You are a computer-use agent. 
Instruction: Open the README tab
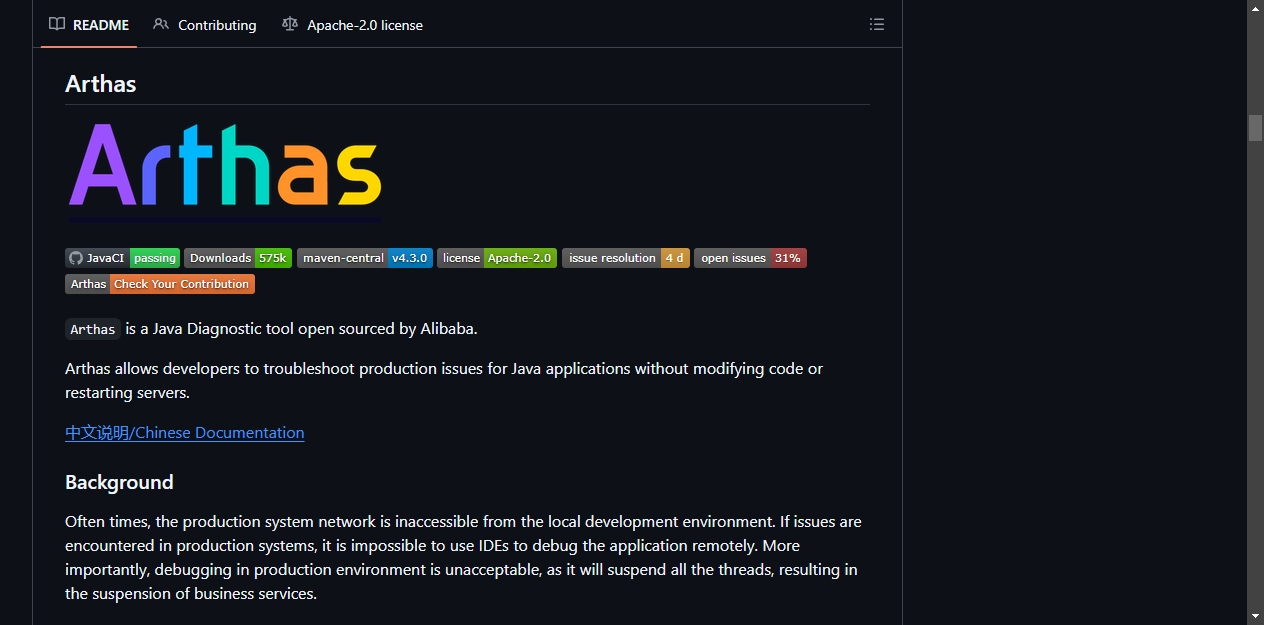[x=89, y=25]
